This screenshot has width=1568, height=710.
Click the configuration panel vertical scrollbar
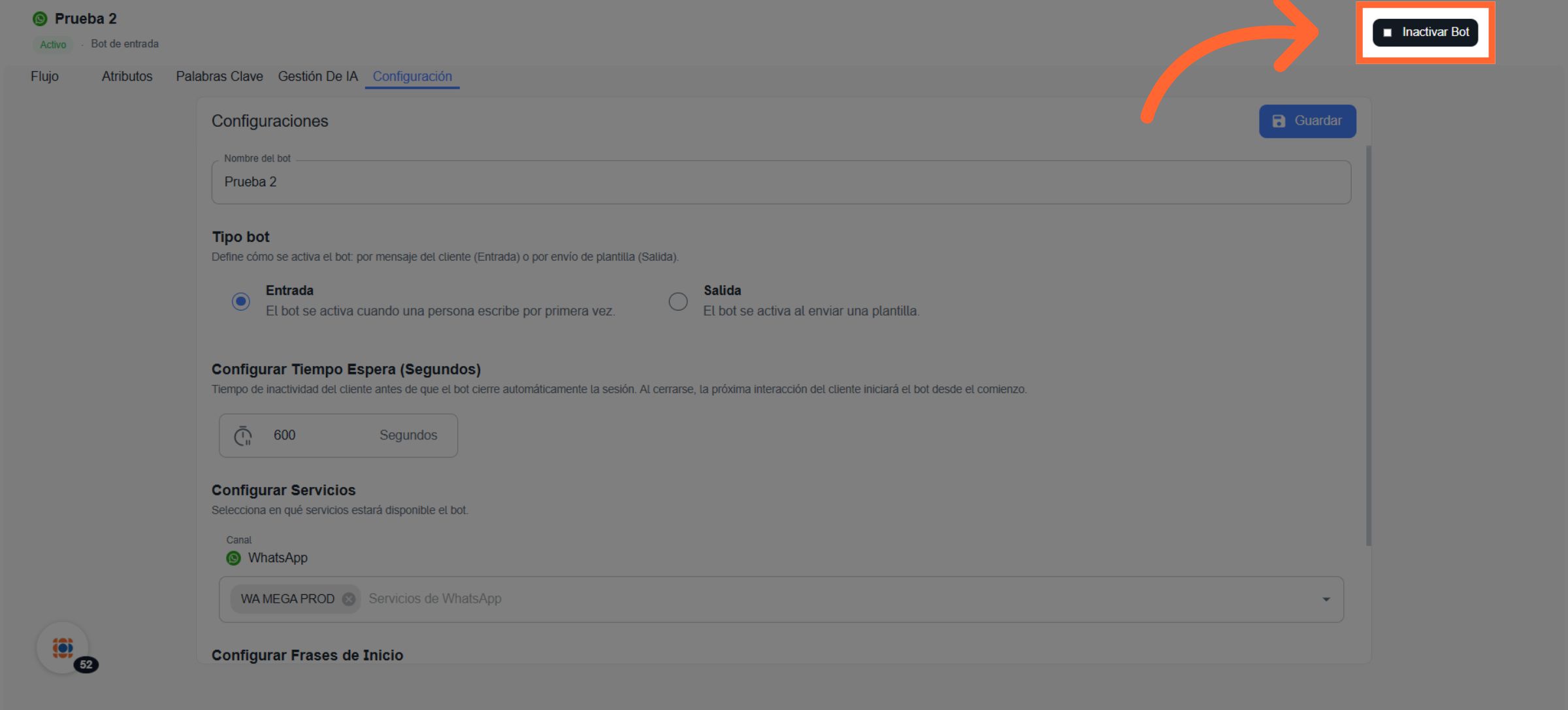pos(1368,345)
